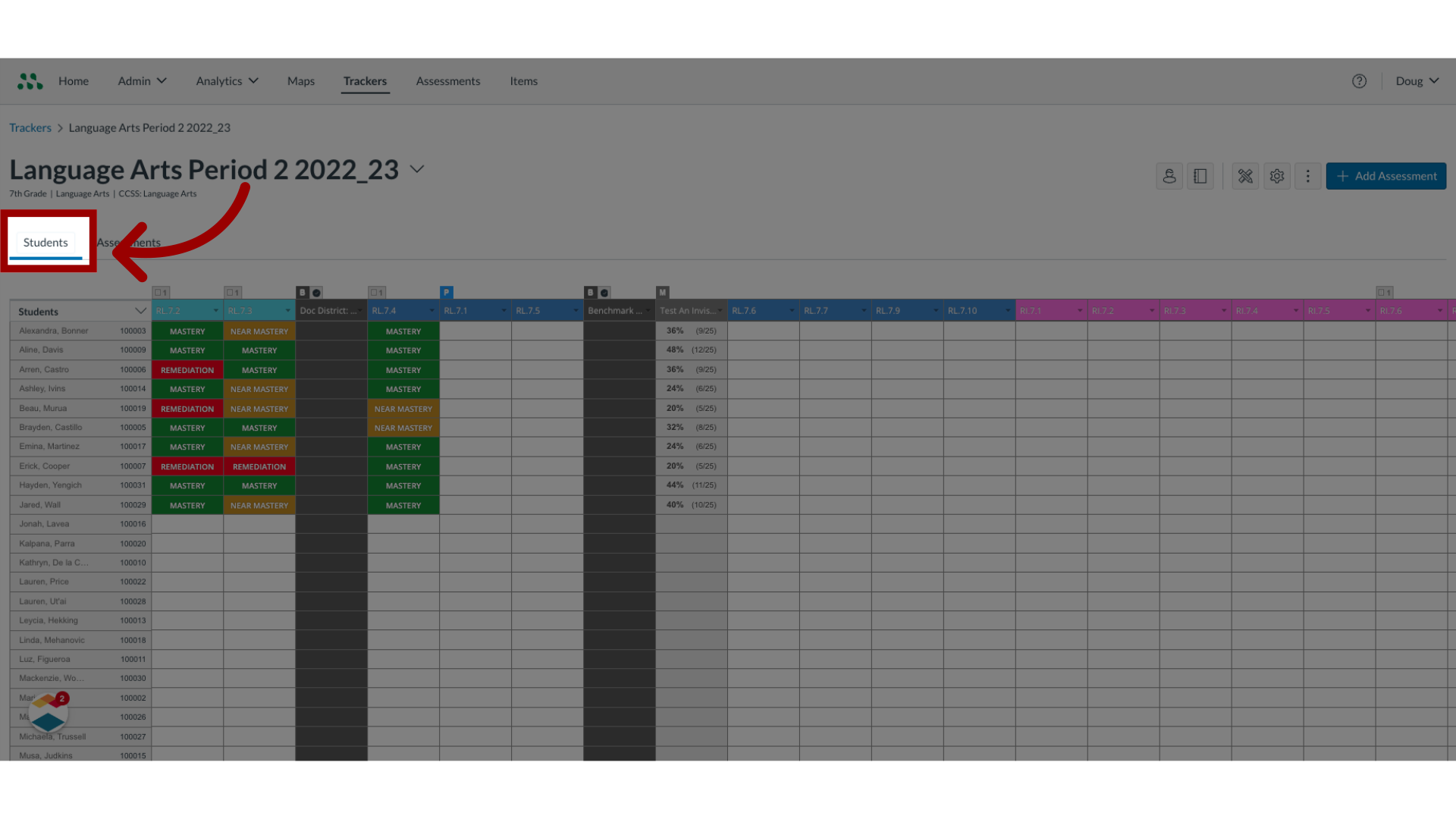1456x819 pixels.
Task: Click the Trackers breadcrumb link
Action: click(x=30, y=127)
